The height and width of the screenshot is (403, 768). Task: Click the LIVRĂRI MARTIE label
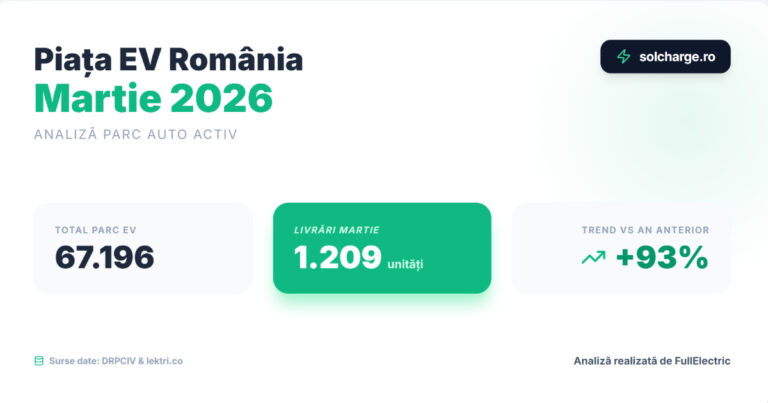[x=336, y=230]
